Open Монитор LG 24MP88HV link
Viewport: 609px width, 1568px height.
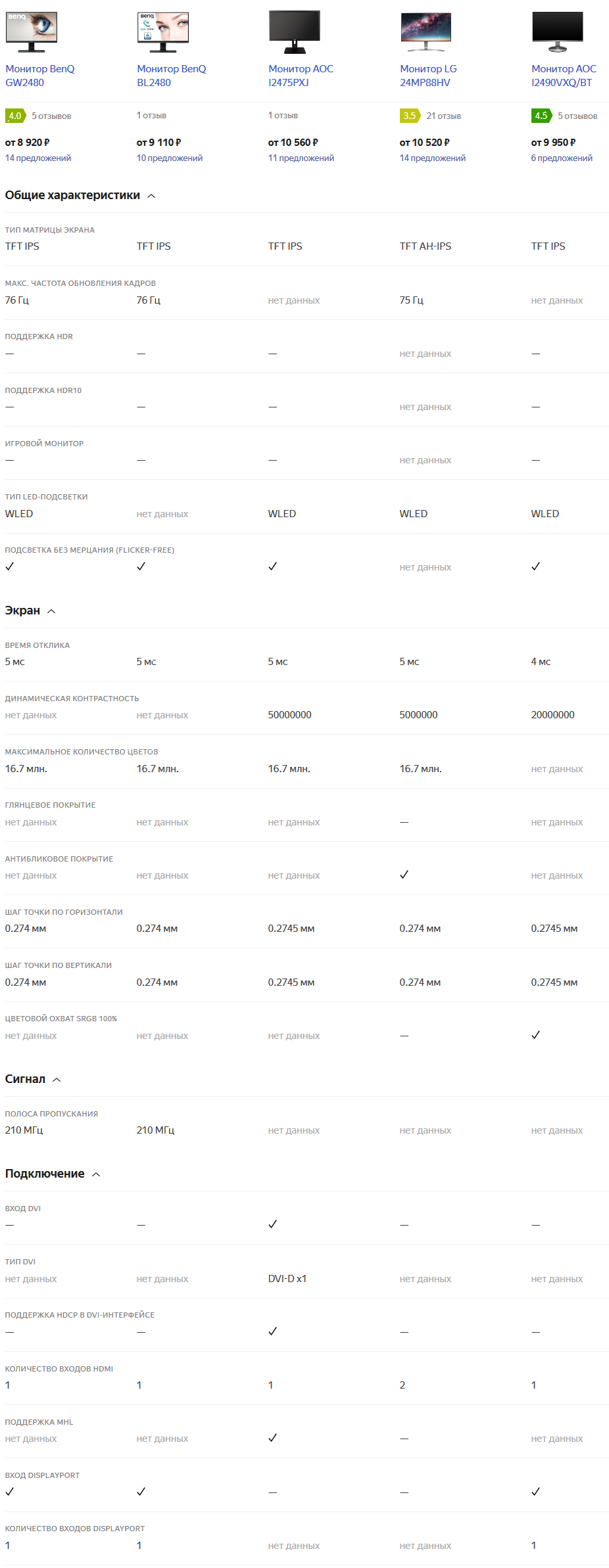pos(427,76)
